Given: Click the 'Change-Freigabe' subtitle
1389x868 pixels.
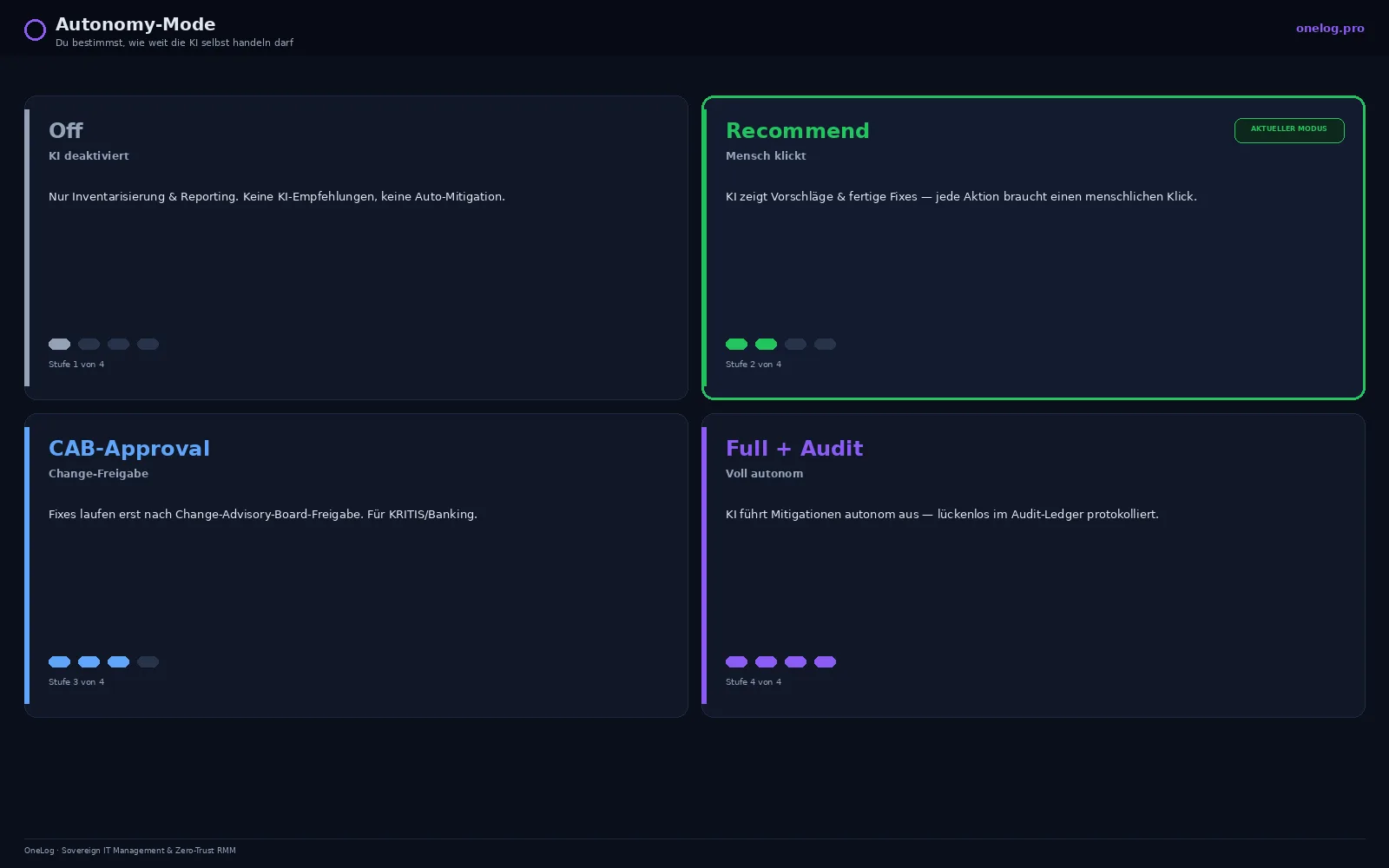Looking at the screenshot, I should pos(98,474).
